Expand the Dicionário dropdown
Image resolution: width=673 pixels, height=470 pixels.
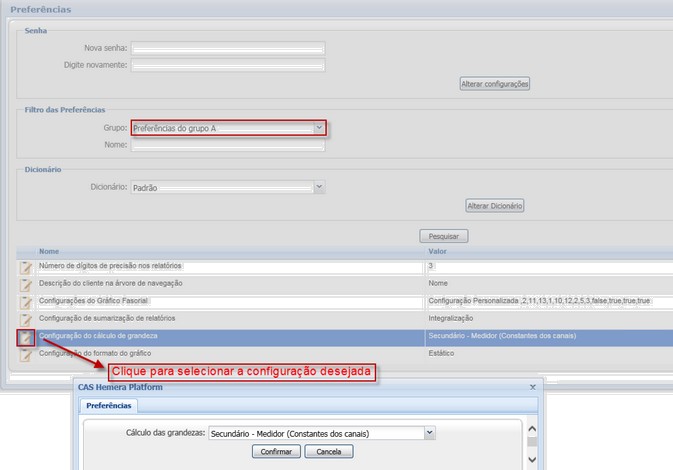(318, 187)
